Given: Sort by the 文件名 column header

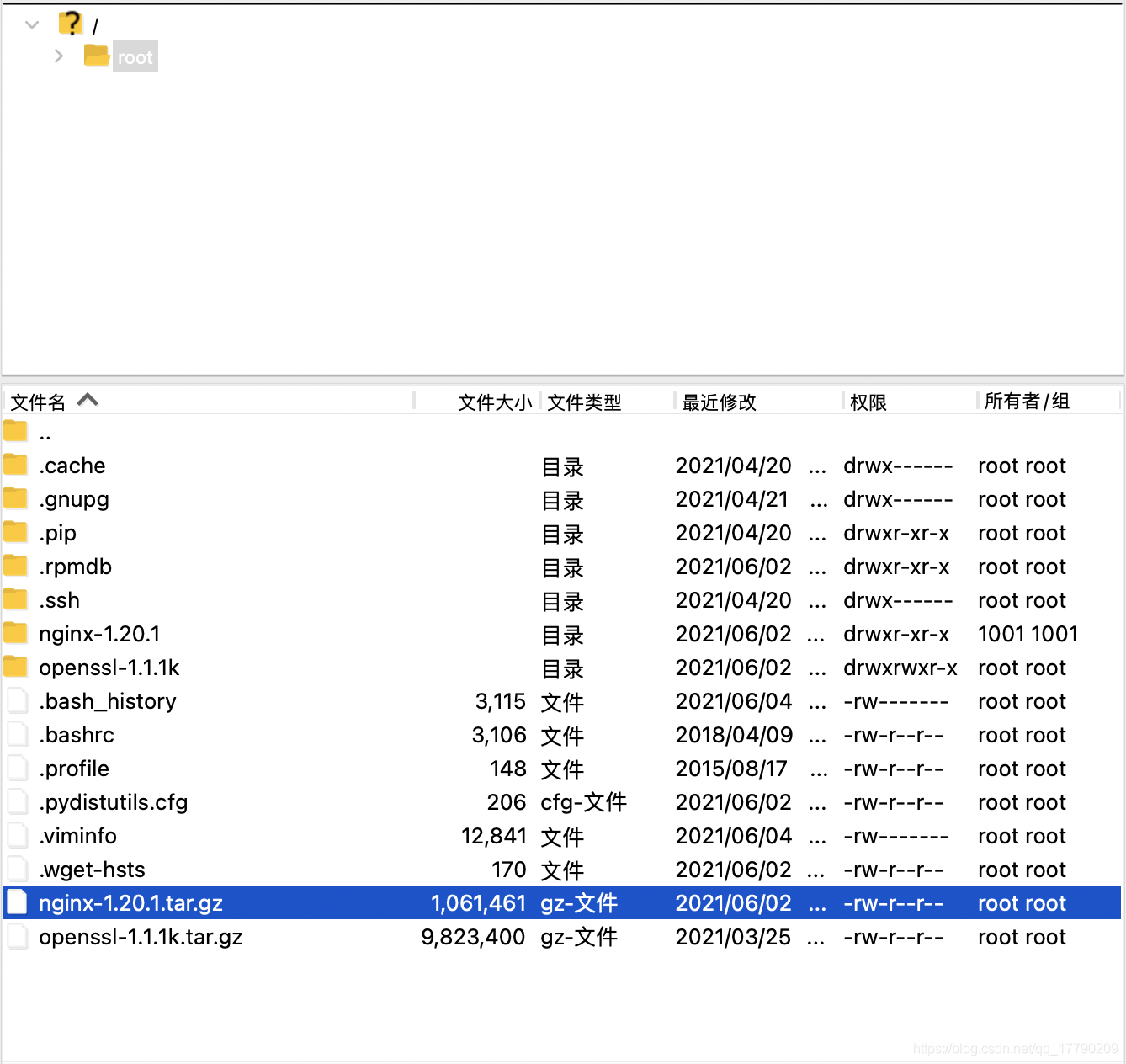Looking at the screenshot, I should pyautogui.click(x=38, y=402).
